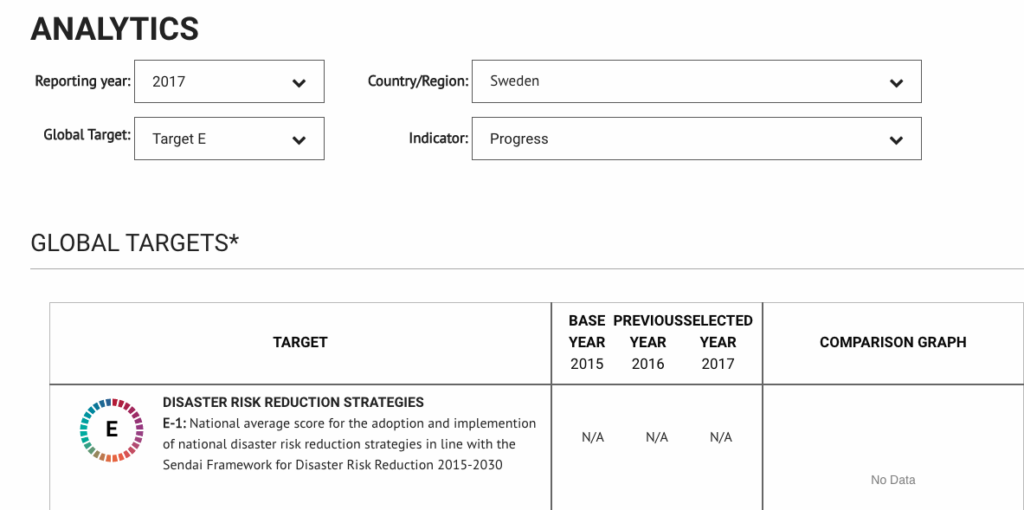Click the N/A value under Selected Year
The image size is (1024, 510).
(x=721, y=437)
